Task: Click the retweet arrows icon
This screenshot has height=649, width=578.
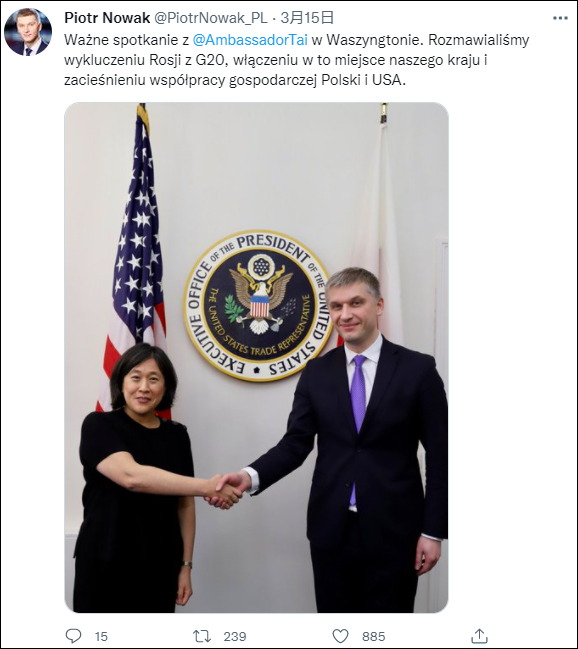Action: coord(202,636)
